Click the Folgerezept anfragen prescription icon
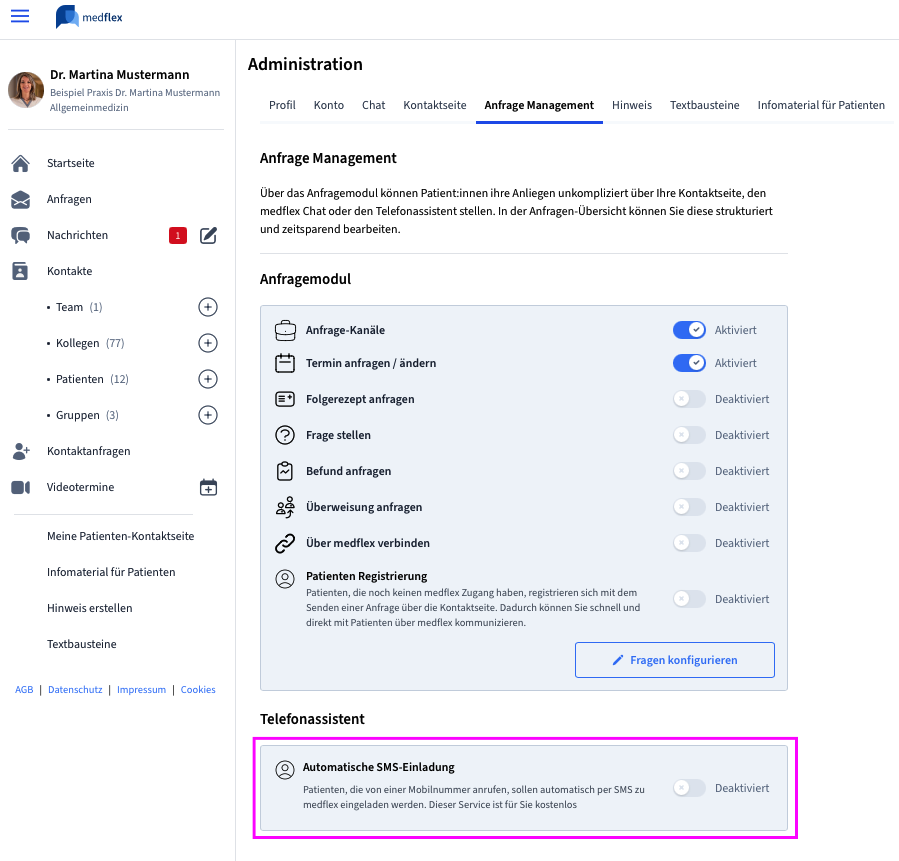This screenshot has width=899, height=861. tap(285, 399)
